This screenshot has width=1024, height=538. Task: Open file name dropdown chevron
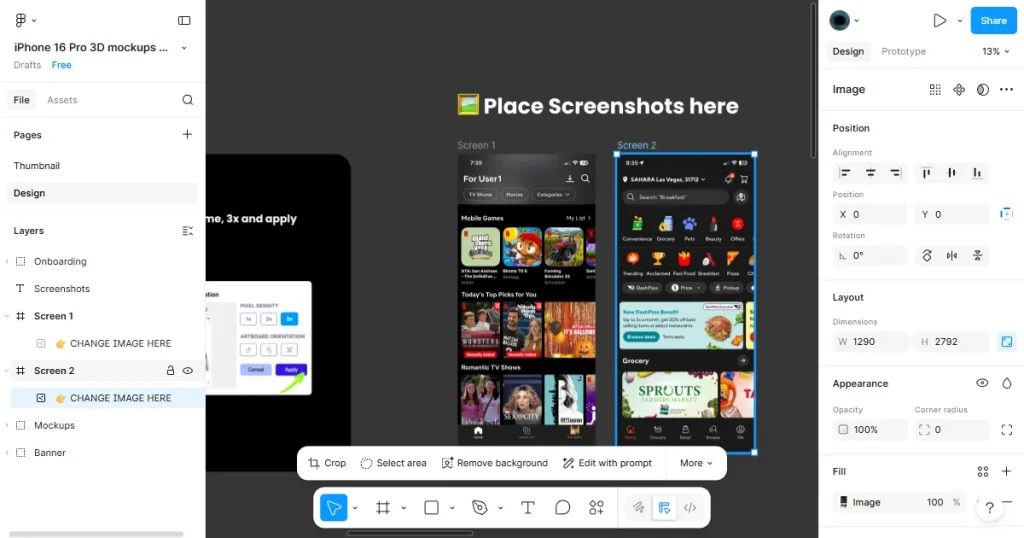pyautogui.click(x=184, y=48)
